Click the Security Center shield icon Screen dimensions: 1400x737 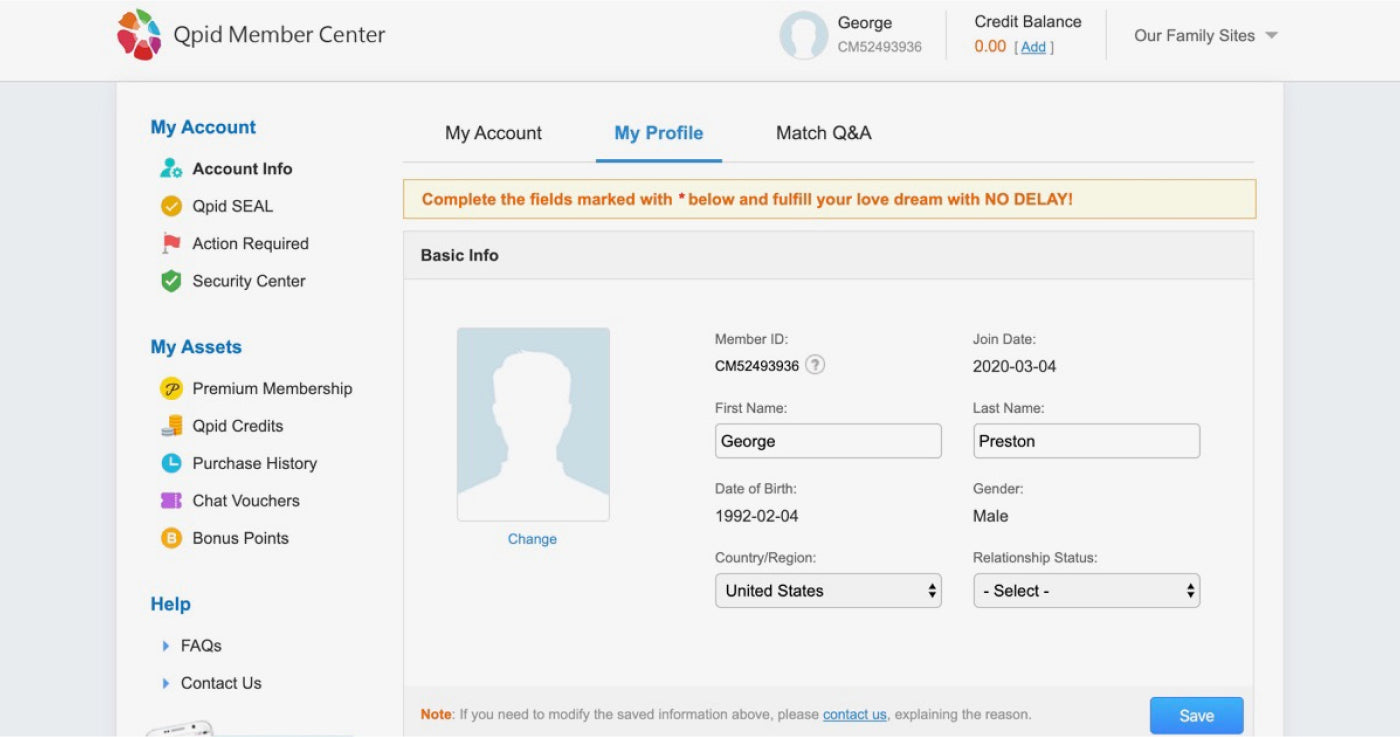171,281
